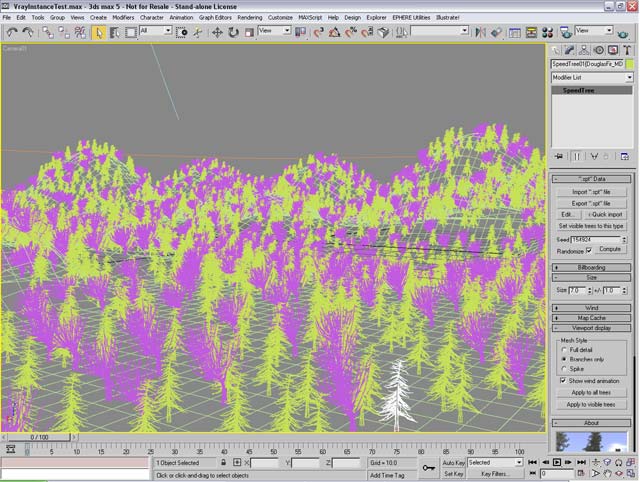The width and height of the screenshot is (640, 482).
Task: Activate the Select Object arrow tool
Action: click(x=99, y=32)
